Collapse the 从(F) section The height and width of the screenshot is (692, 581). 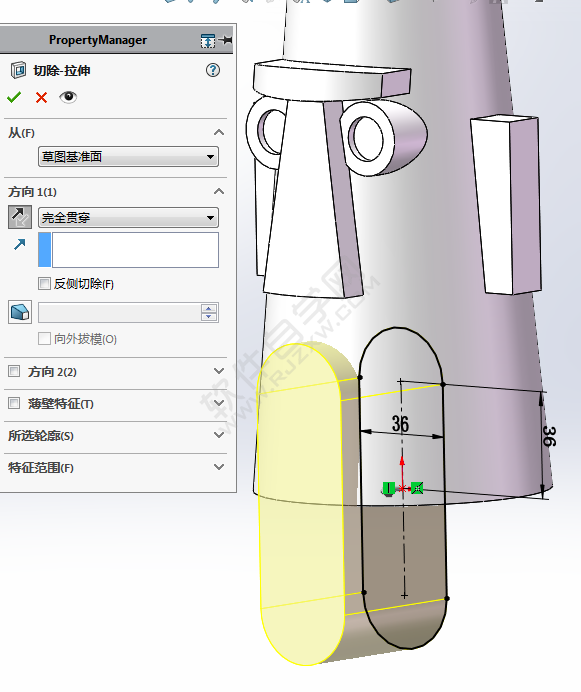tap(219, 132)
